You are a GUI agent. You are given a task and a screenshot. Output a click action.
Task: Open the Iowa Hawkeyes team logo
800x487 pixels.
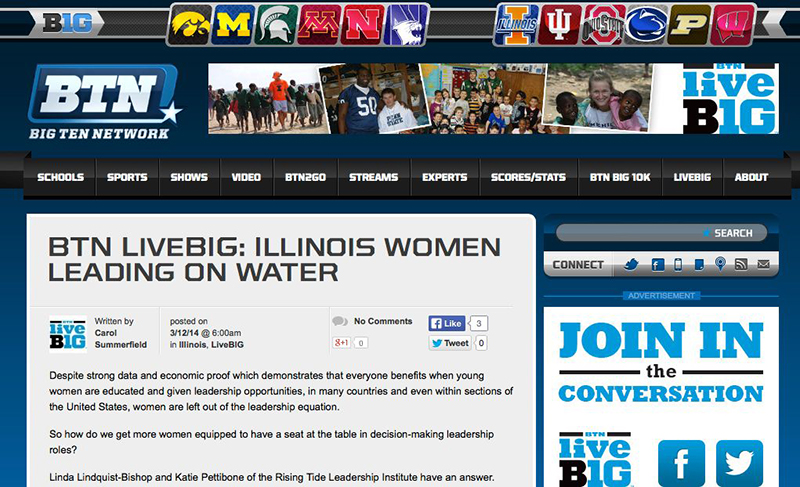(190, 24)
